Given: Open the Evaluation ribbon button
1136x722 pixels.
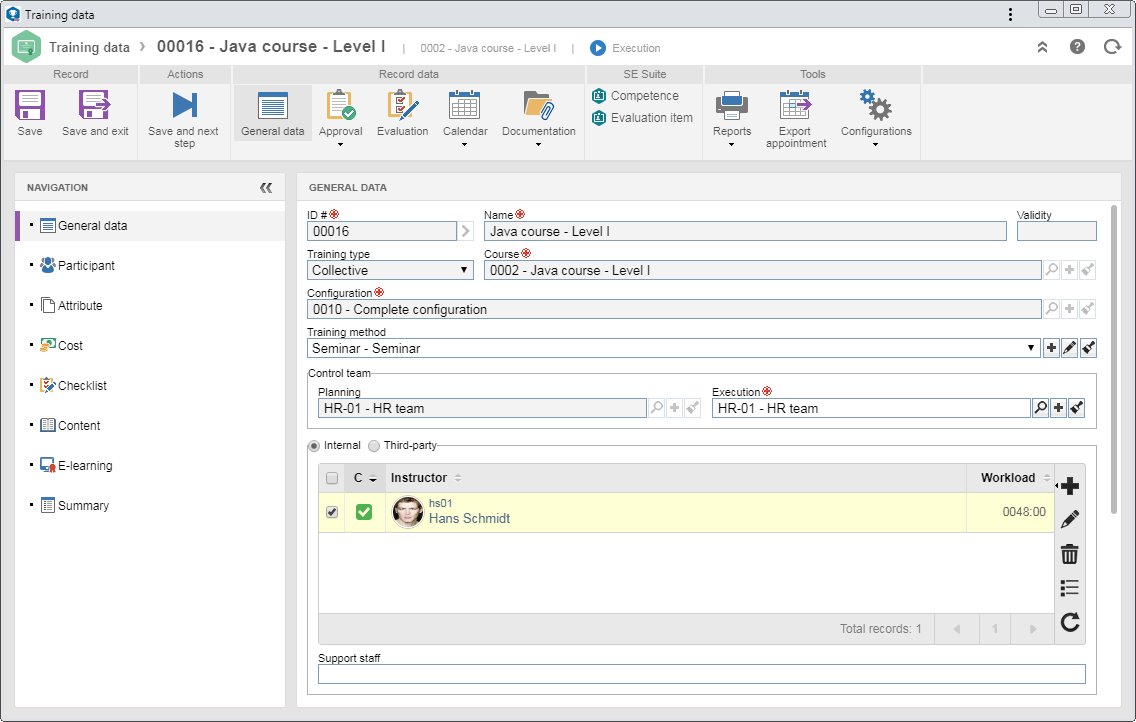Looking at the screenshot, I should pyautogui.click(x=403, y=113).
